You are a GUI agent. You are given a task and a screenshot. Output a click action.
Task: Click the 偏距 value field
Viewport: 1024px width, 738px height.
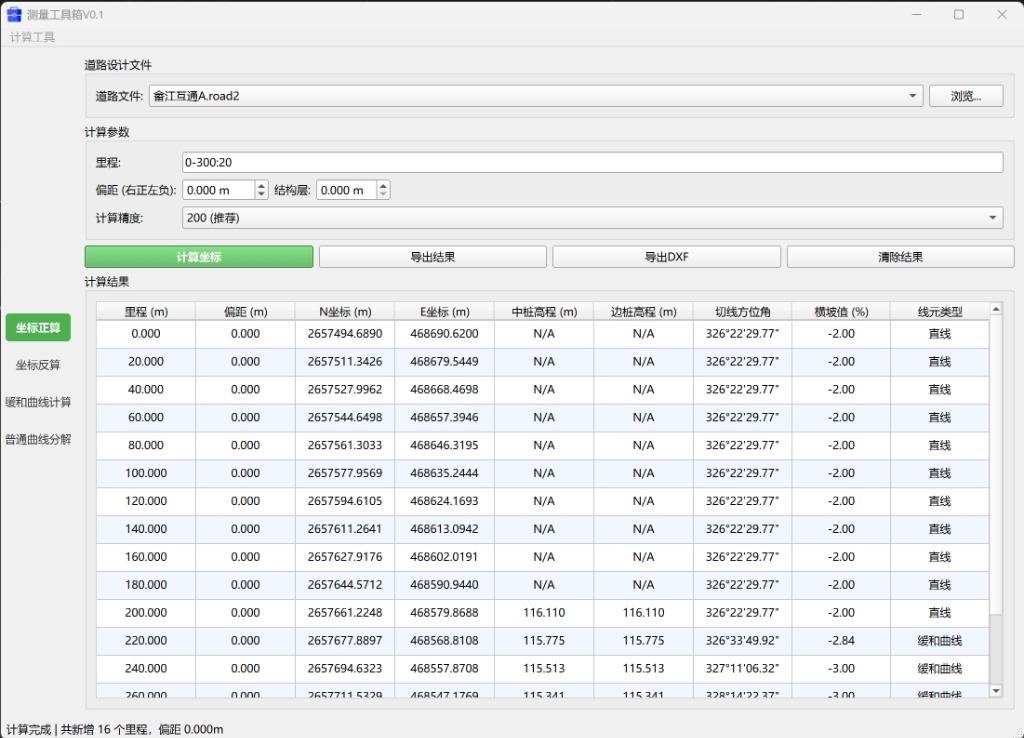[218, 190]
